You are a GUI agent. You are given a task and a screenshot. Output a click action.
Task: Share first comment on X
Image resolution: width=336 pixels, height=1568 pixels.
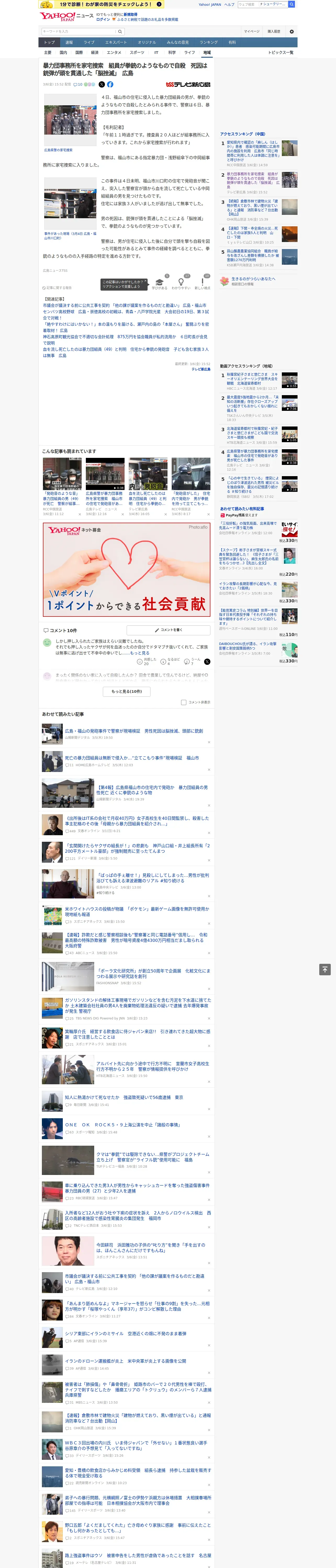pos(207,661)
